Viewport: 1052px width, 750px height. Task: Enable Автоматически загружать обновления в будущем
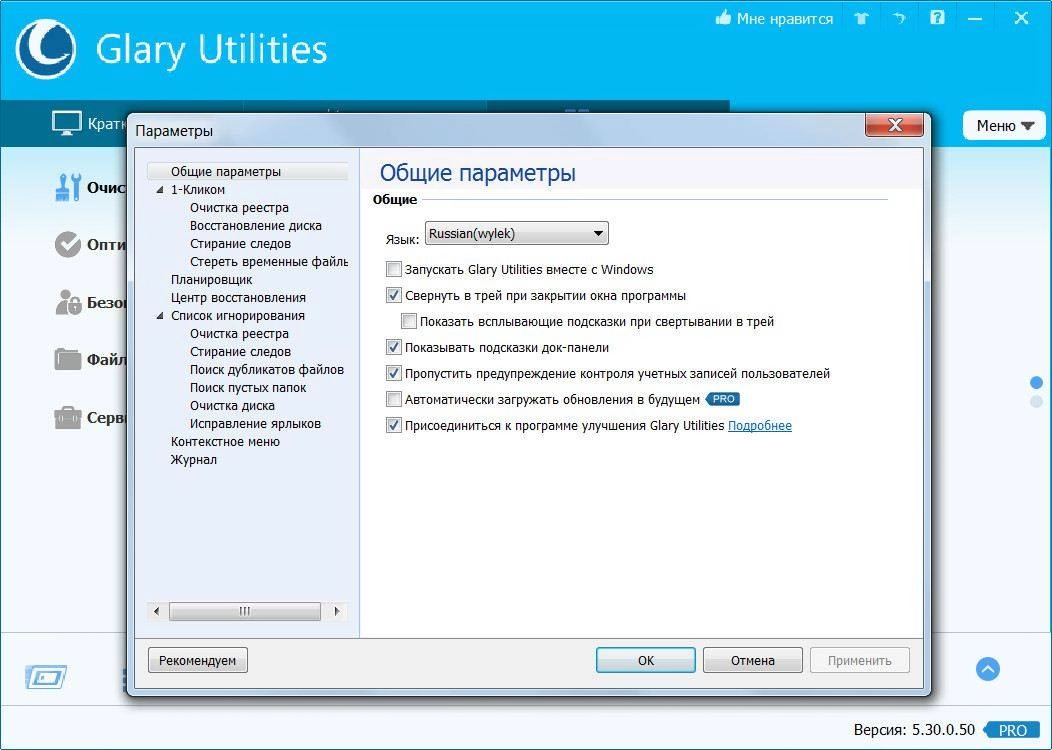click(394, 400)
